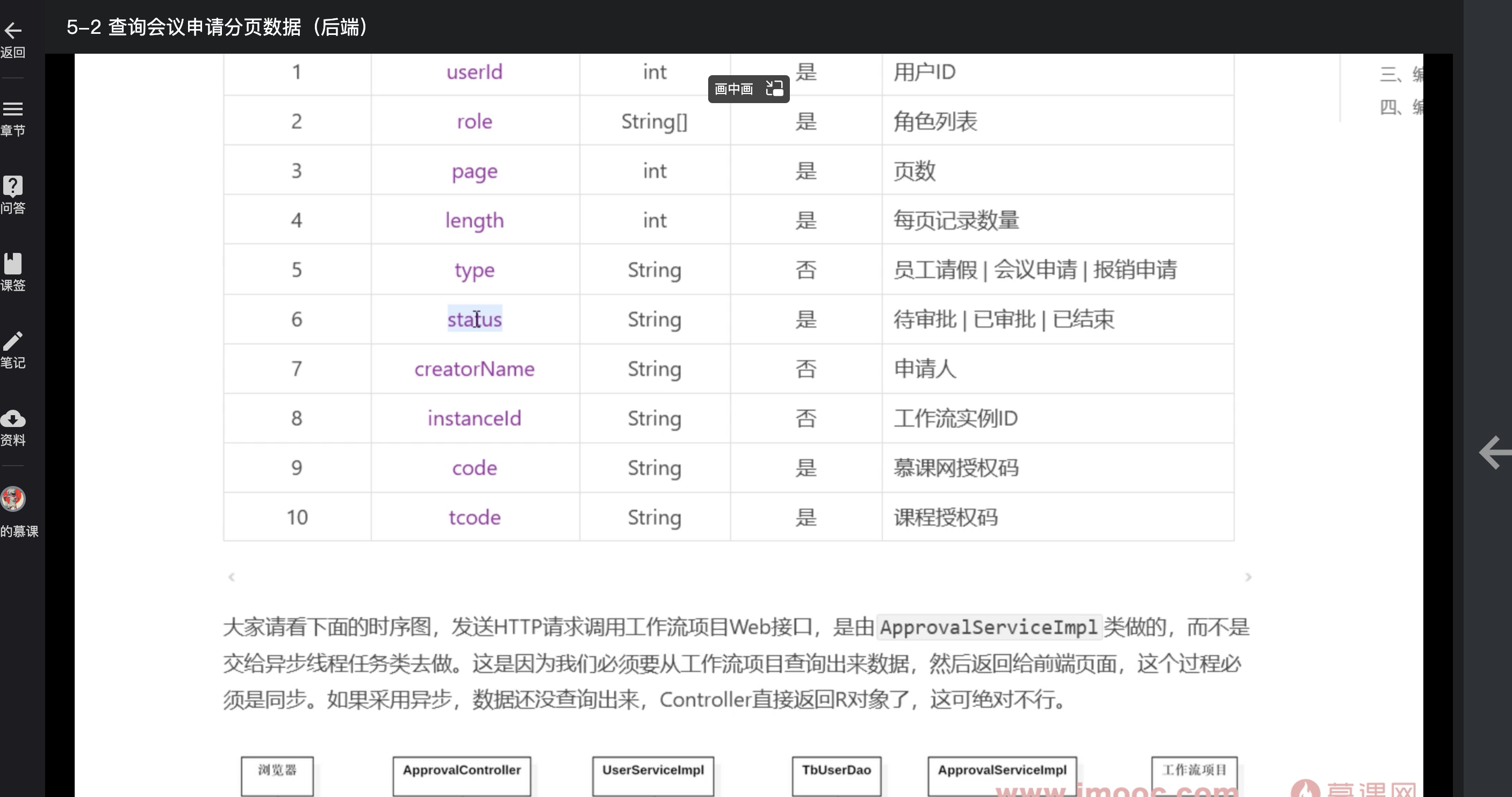Click the 我的慕课 label
The height and width of the screenshot is (797, 1512).
19,531
